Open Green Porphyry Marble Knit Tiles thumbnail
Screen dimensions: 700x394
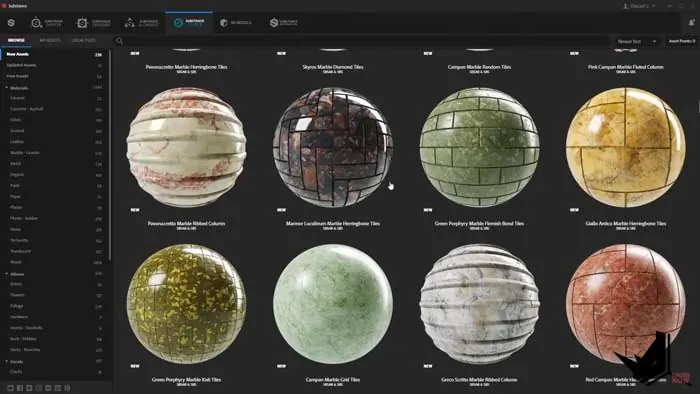pos(187,303)
